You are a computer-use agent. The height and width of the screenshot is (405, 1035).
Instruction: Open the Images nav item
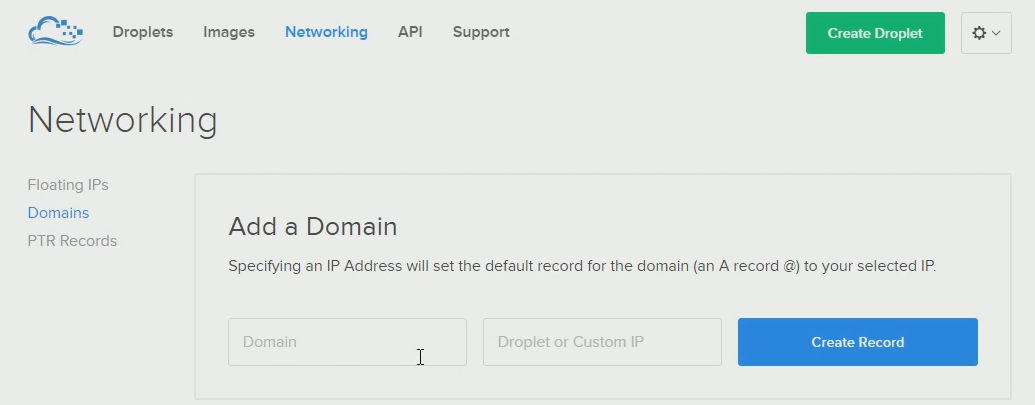click(229, 32)
